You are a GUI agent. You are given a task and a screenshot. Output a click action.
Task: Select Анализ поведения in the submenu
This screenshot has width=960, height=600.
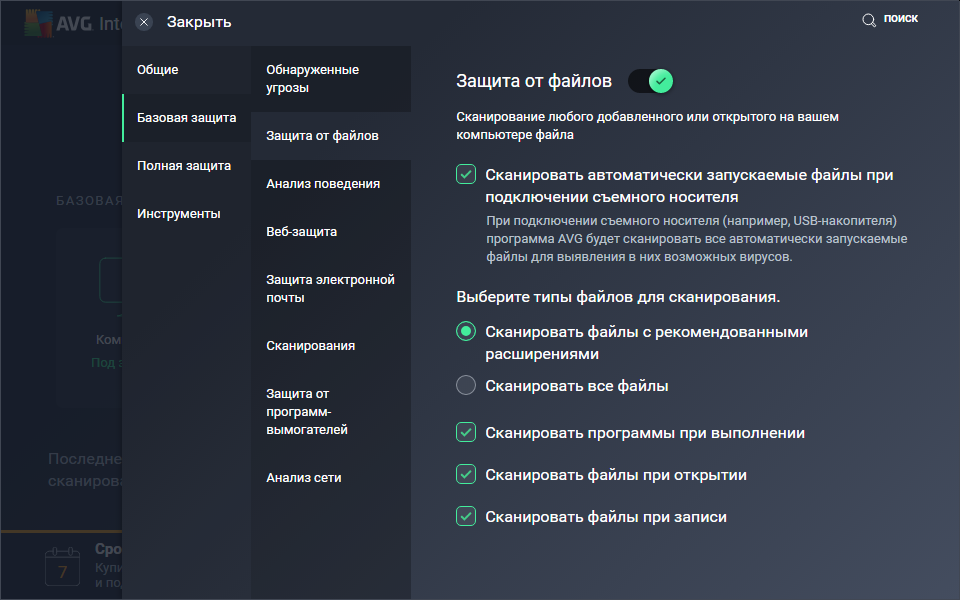point(323,184)
